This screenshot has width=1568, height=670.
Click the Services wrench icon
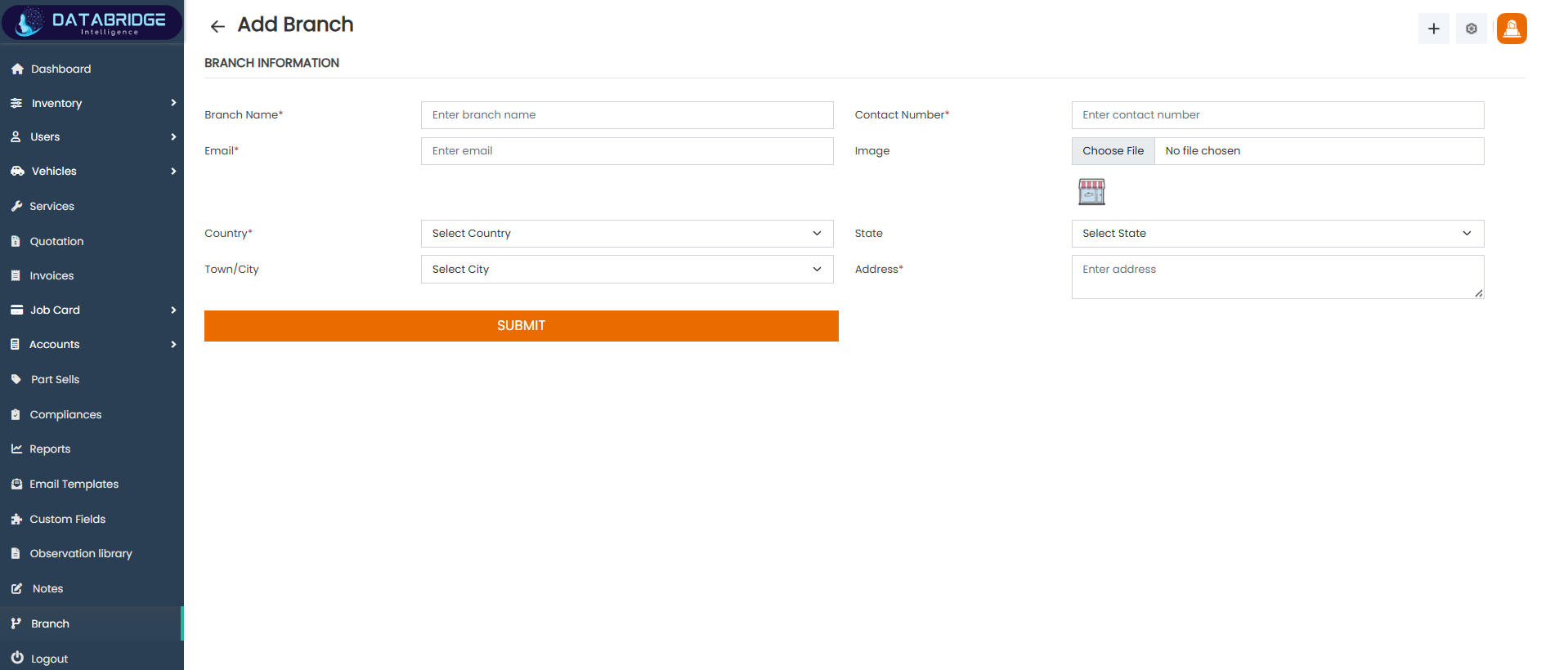[x=16, y=207]
